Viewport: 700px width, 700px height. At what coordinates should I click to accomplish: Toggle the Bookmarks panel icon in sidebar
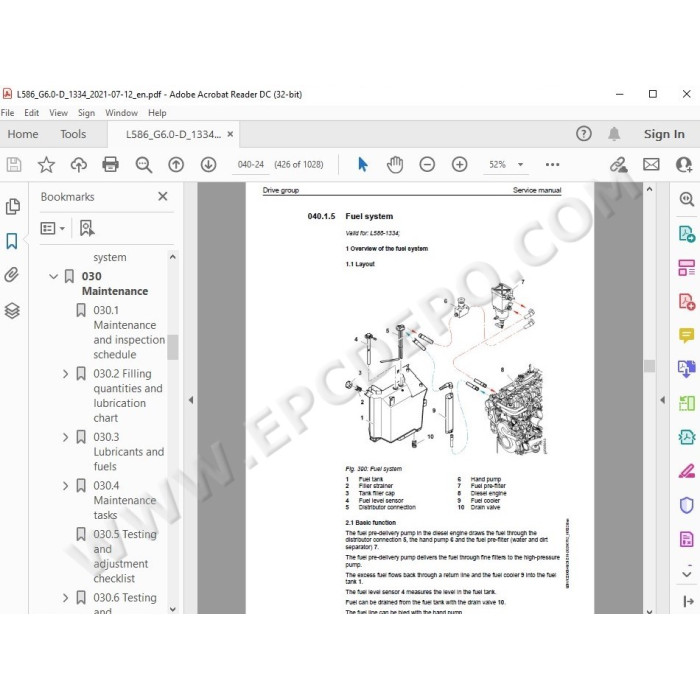[12, 241]
